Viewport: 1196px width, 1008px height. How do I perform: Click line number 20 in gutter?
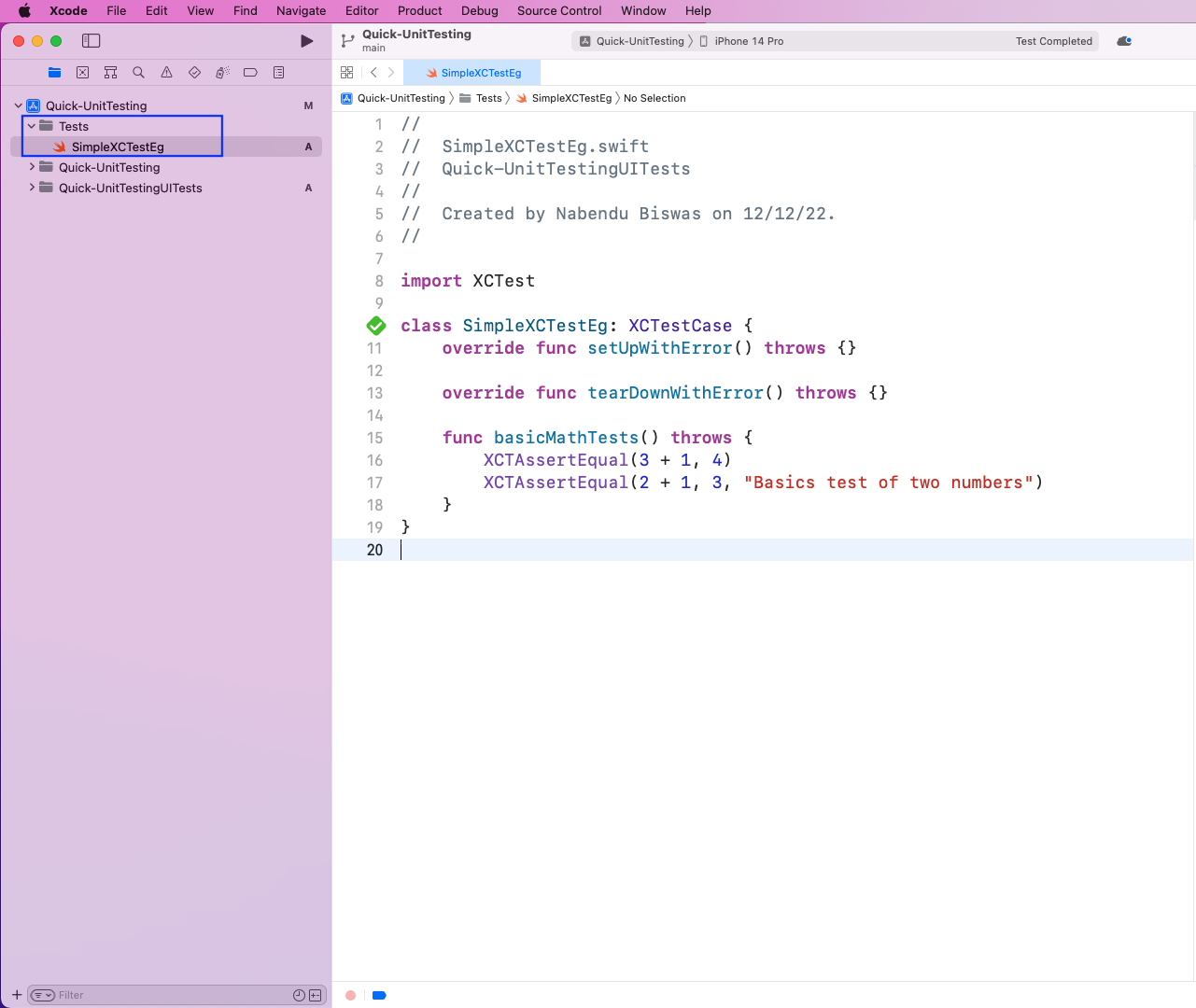pos(374,550)
